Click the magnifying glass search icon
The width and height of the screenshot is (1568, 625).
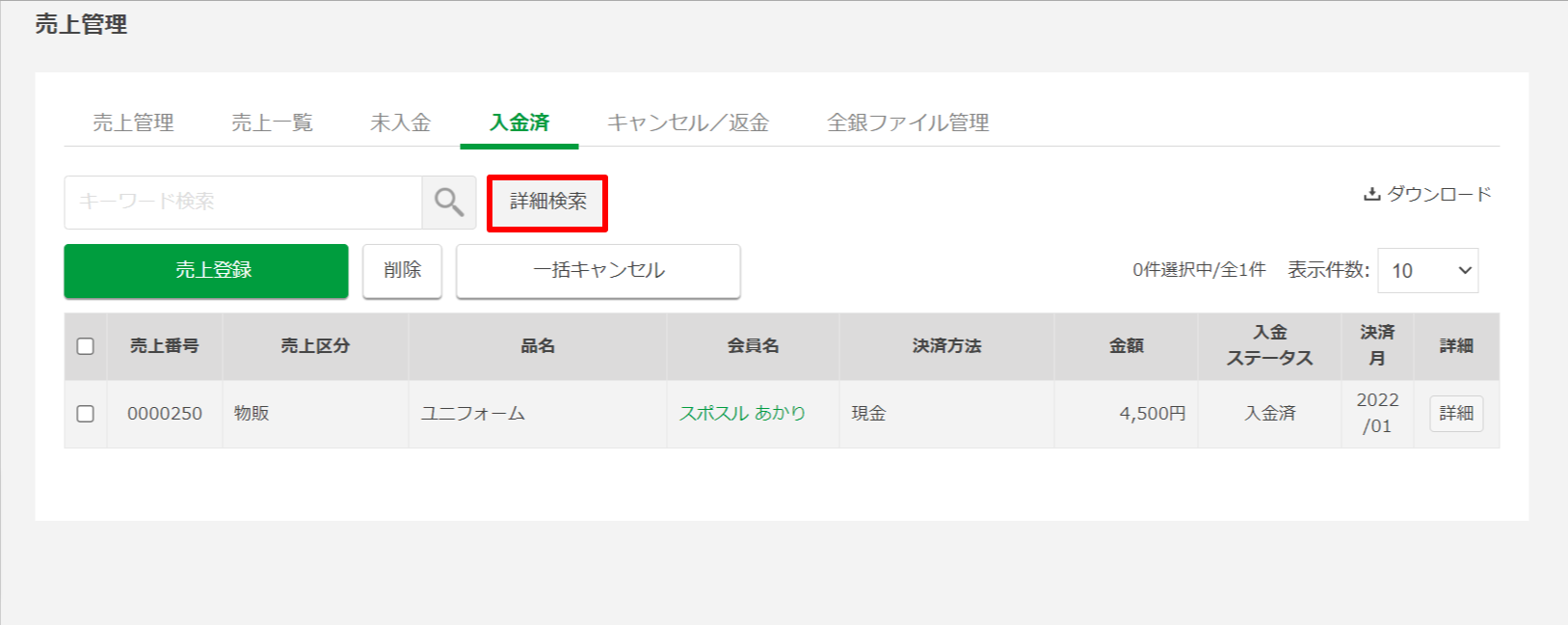click(x=449, y=202)
